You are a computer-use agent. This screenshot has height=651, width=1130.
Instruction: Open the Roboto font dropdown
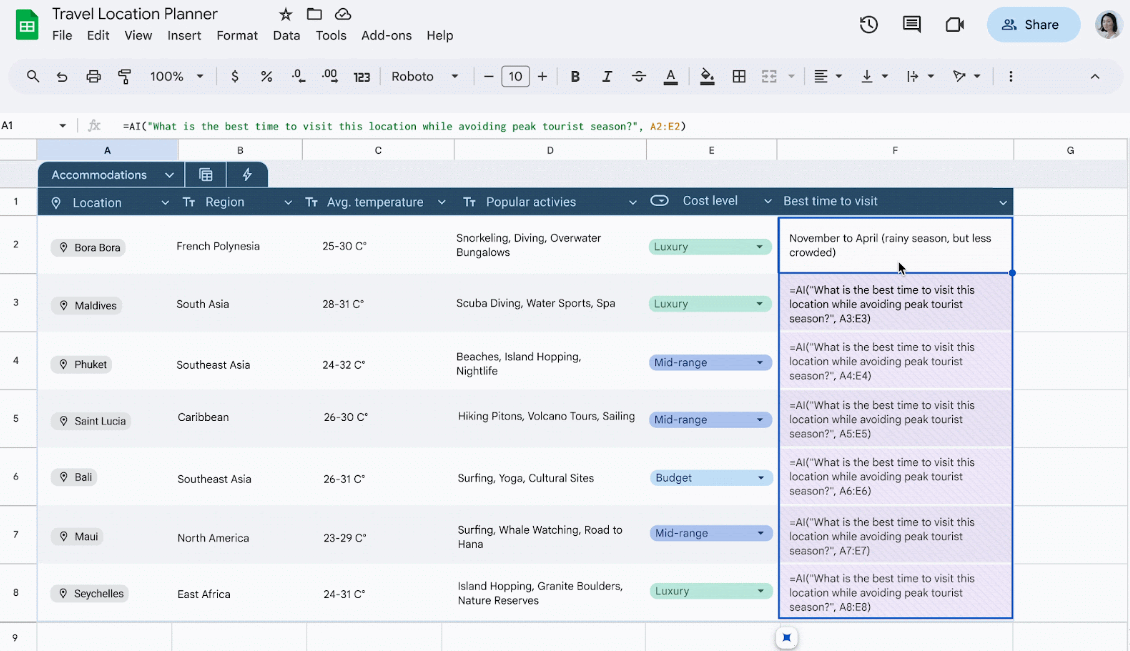[x=425, y=77]
